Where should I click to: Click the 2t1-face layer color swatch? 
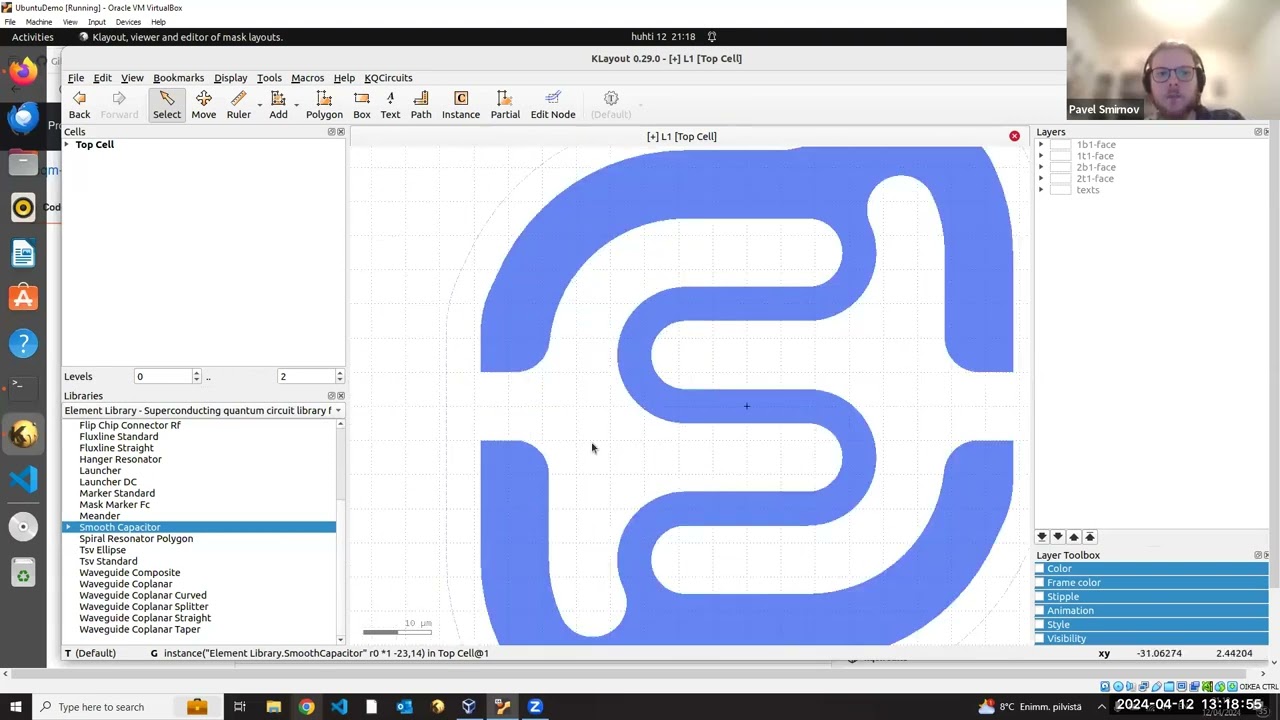(1061, 179)
